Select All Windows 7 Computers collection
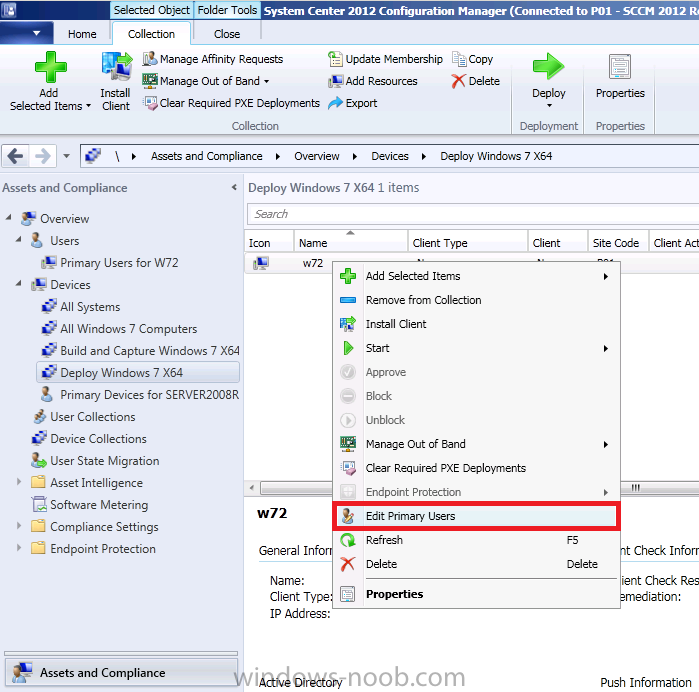 [119, 329]
